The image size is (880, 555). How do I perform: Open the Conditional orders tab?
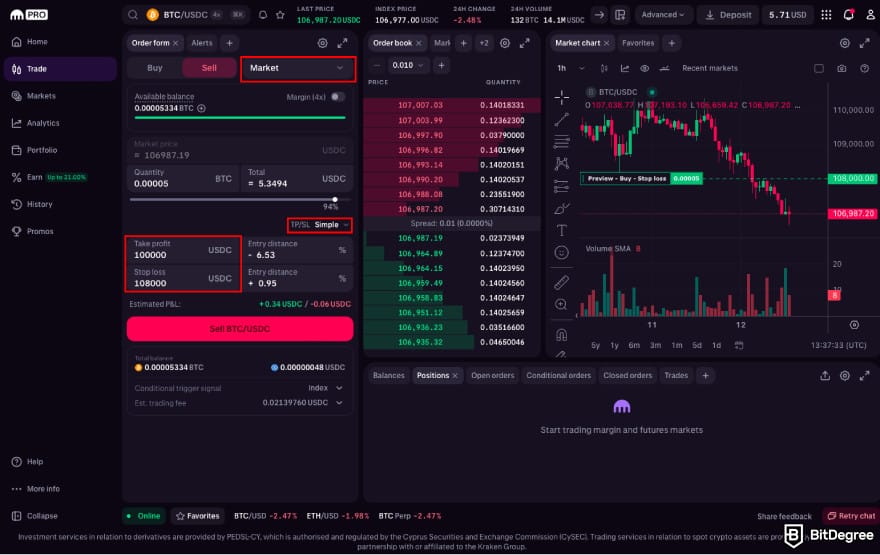click(558, 375)
